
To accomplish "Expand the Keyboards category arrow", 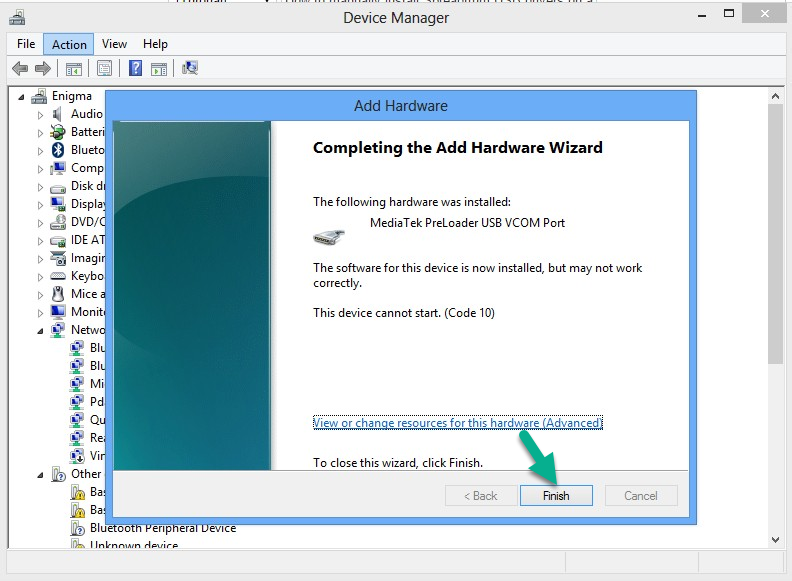I will pyautogui.click(x=40, y=277).
